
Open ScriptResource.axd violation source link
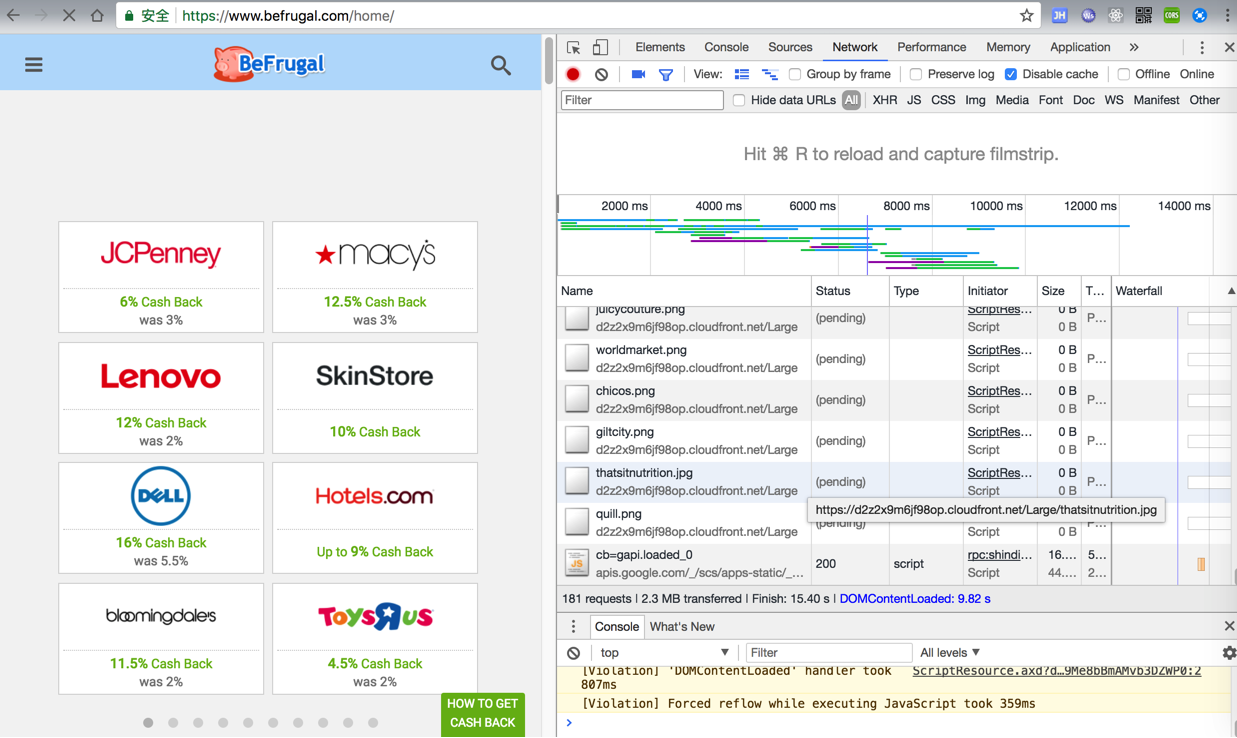pyautogui.click(x=1056, y=671)
